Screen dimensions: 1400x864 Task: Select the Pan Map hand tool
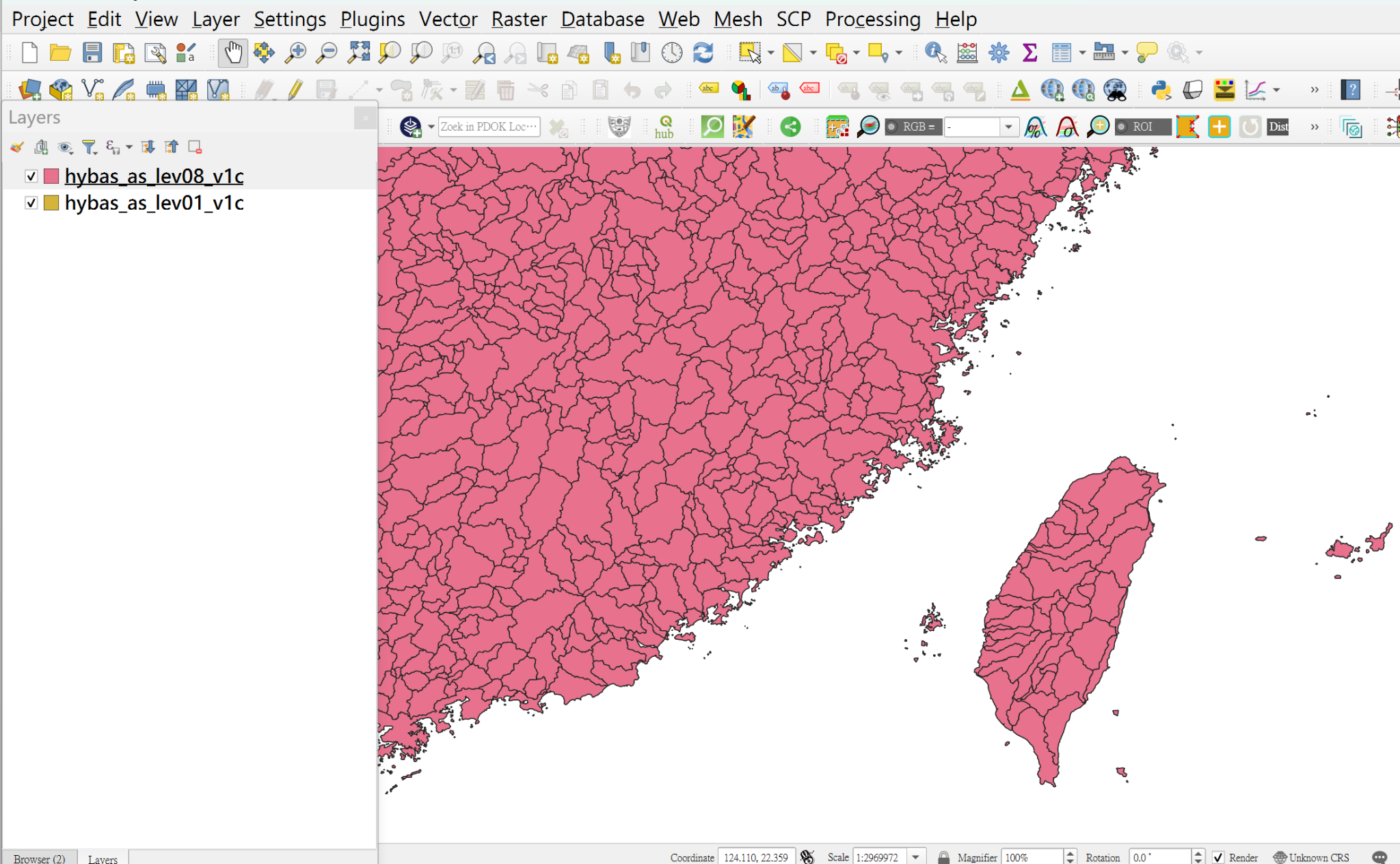coord(232,53)
